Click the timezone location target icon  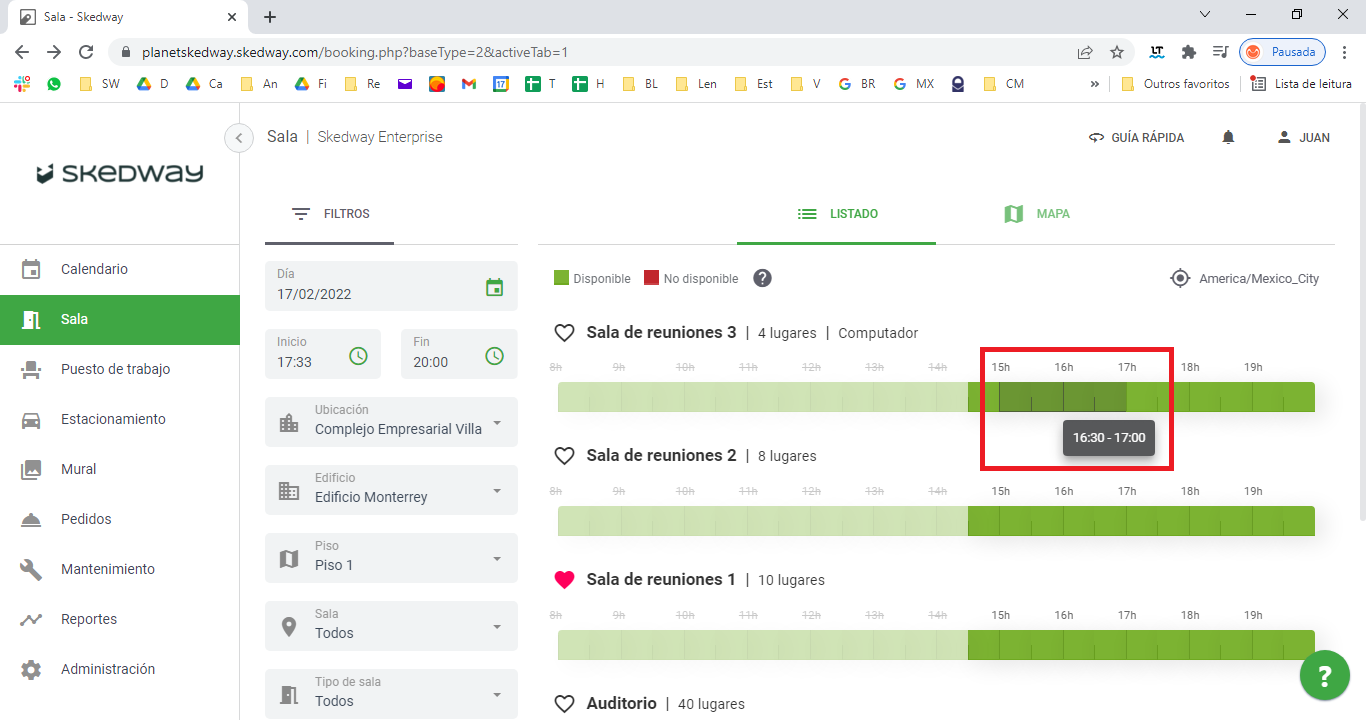coord(1180,278)
